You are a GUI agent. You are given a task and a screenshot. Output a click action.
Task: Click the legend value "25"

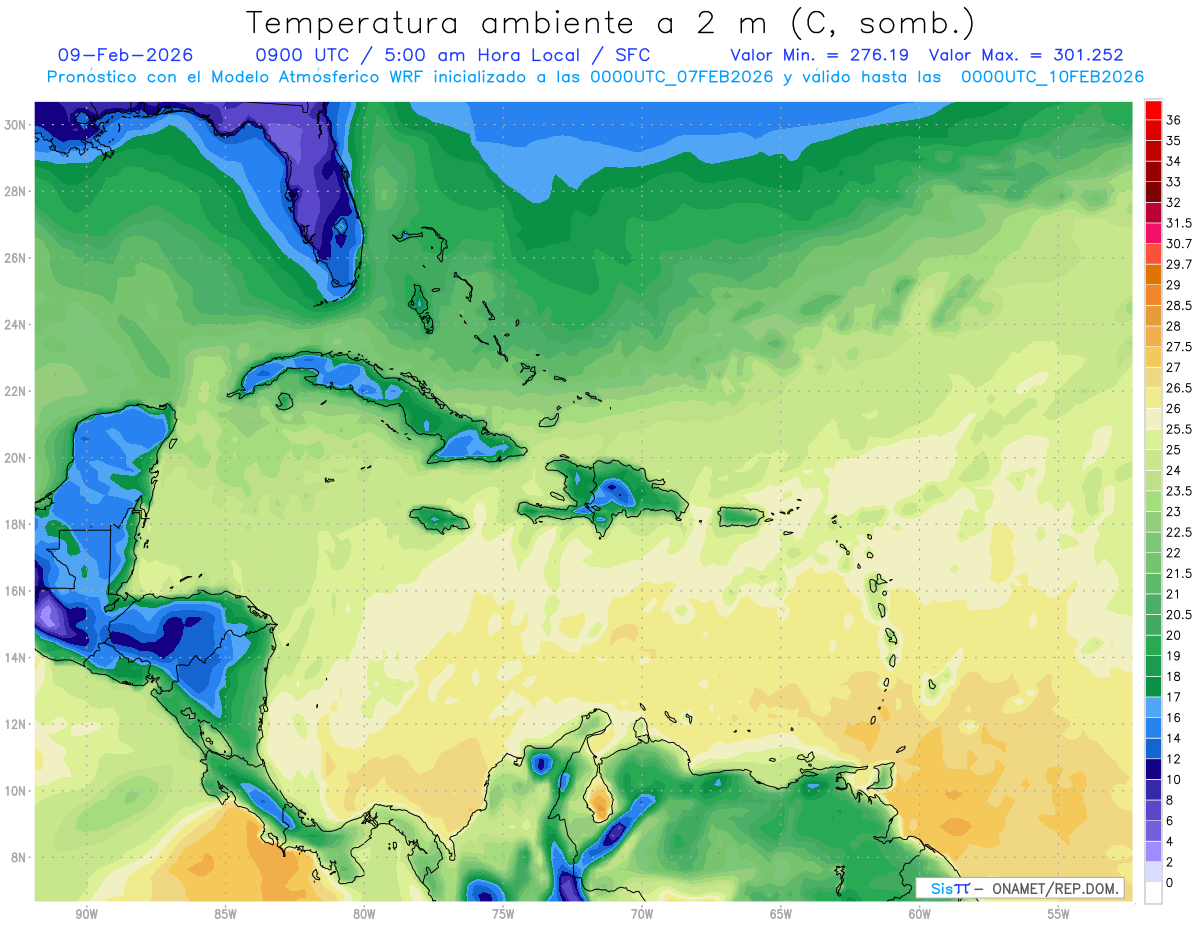(1173, 450)
